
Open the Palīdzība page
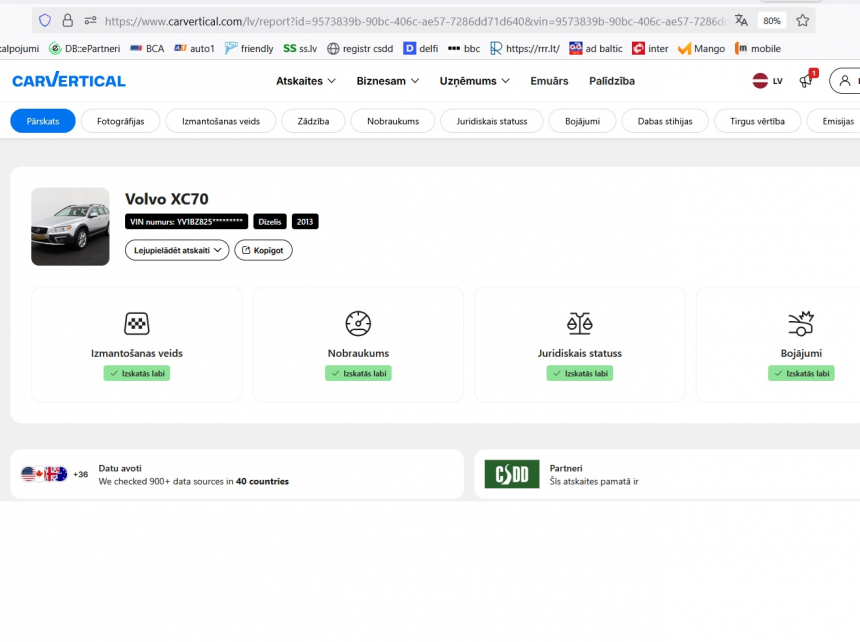[x=612, y=81]
